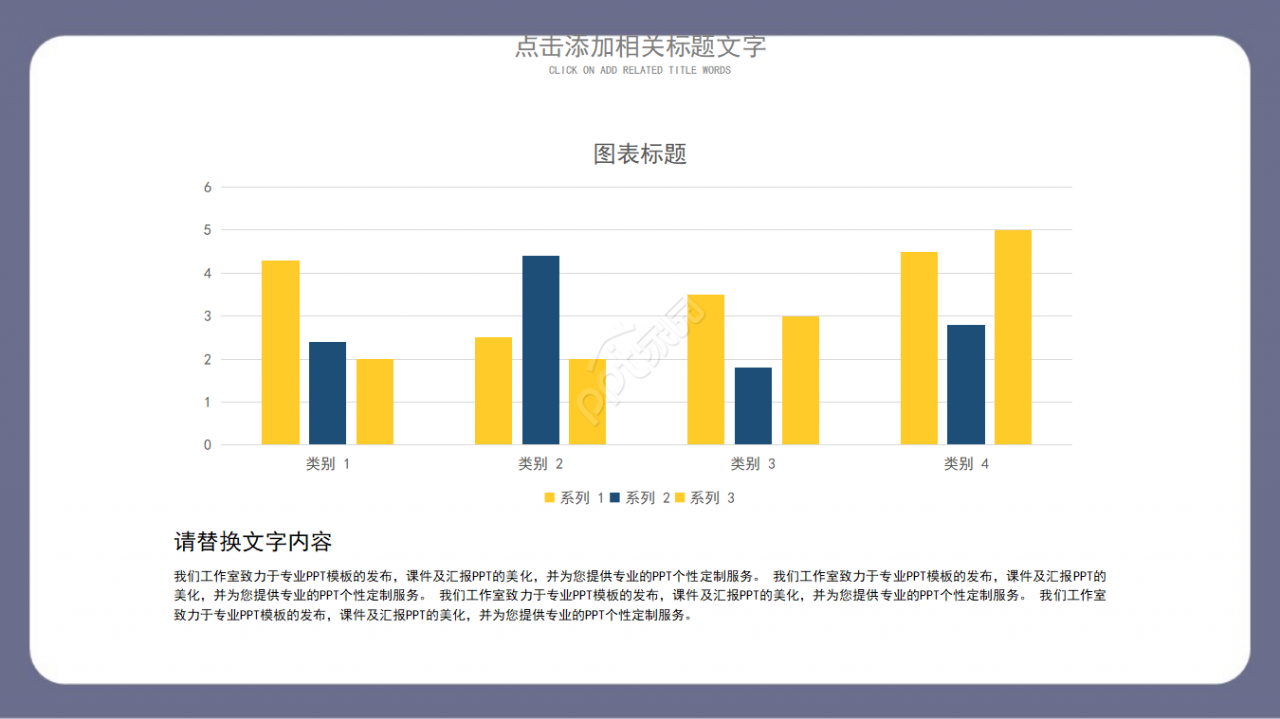1280x719 pixels.
Task: Select the 系列 3 legend entry
Action: (x=705, y=498)
